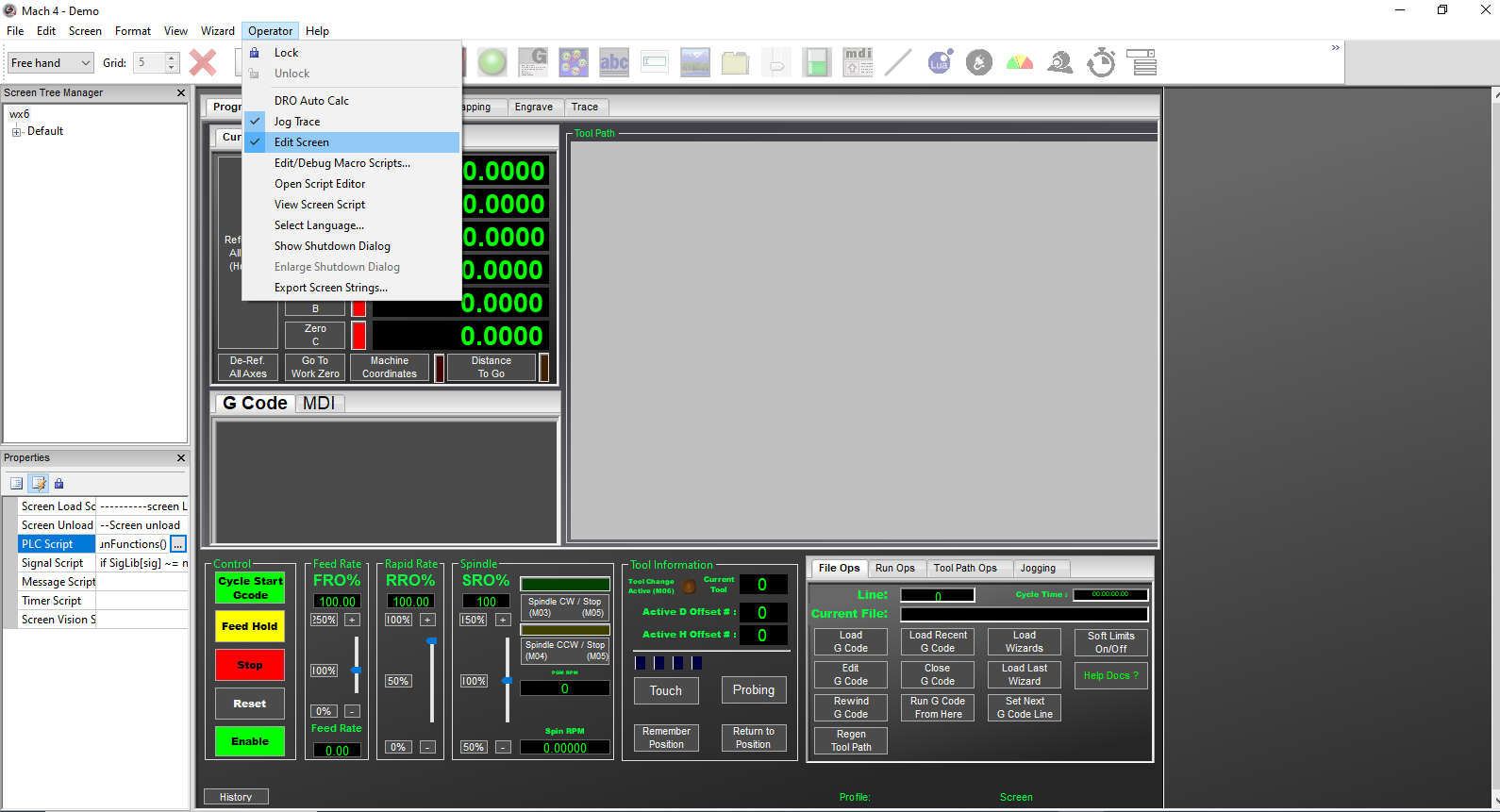This screenshot has width=1500, height=812.
Task: Click the PLC Script ellipsis button
Action: coord(178,544)
